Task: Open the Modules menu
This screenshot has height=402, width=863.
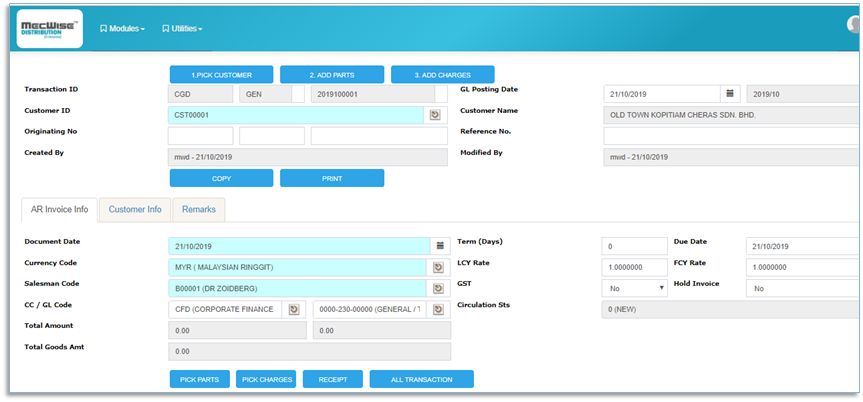Action: (x=122, y=29)
